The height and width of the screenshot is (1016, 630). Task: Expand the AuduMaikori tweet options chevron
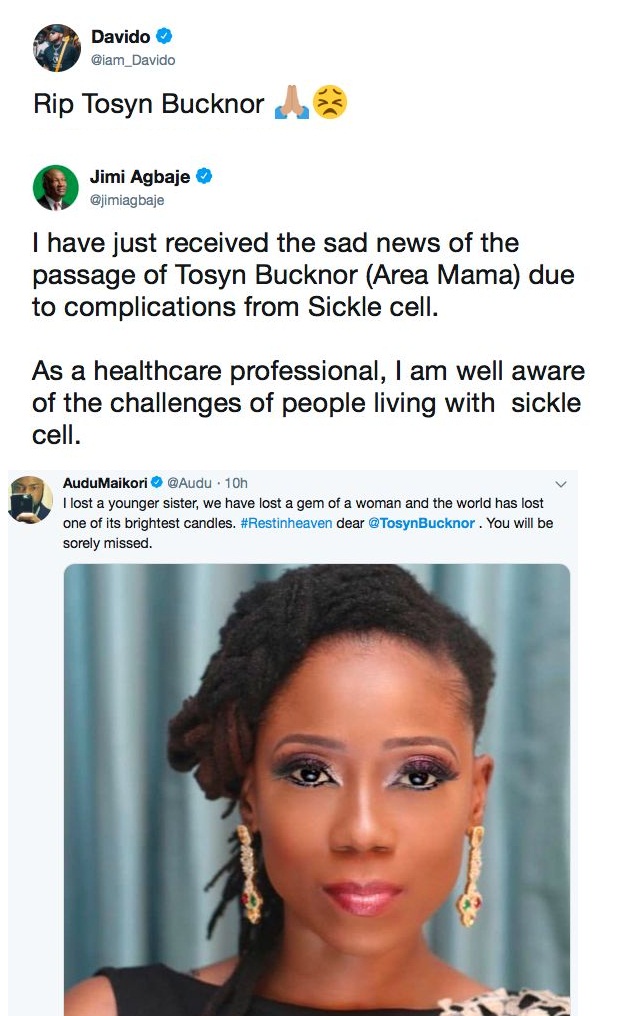point(560,484)
